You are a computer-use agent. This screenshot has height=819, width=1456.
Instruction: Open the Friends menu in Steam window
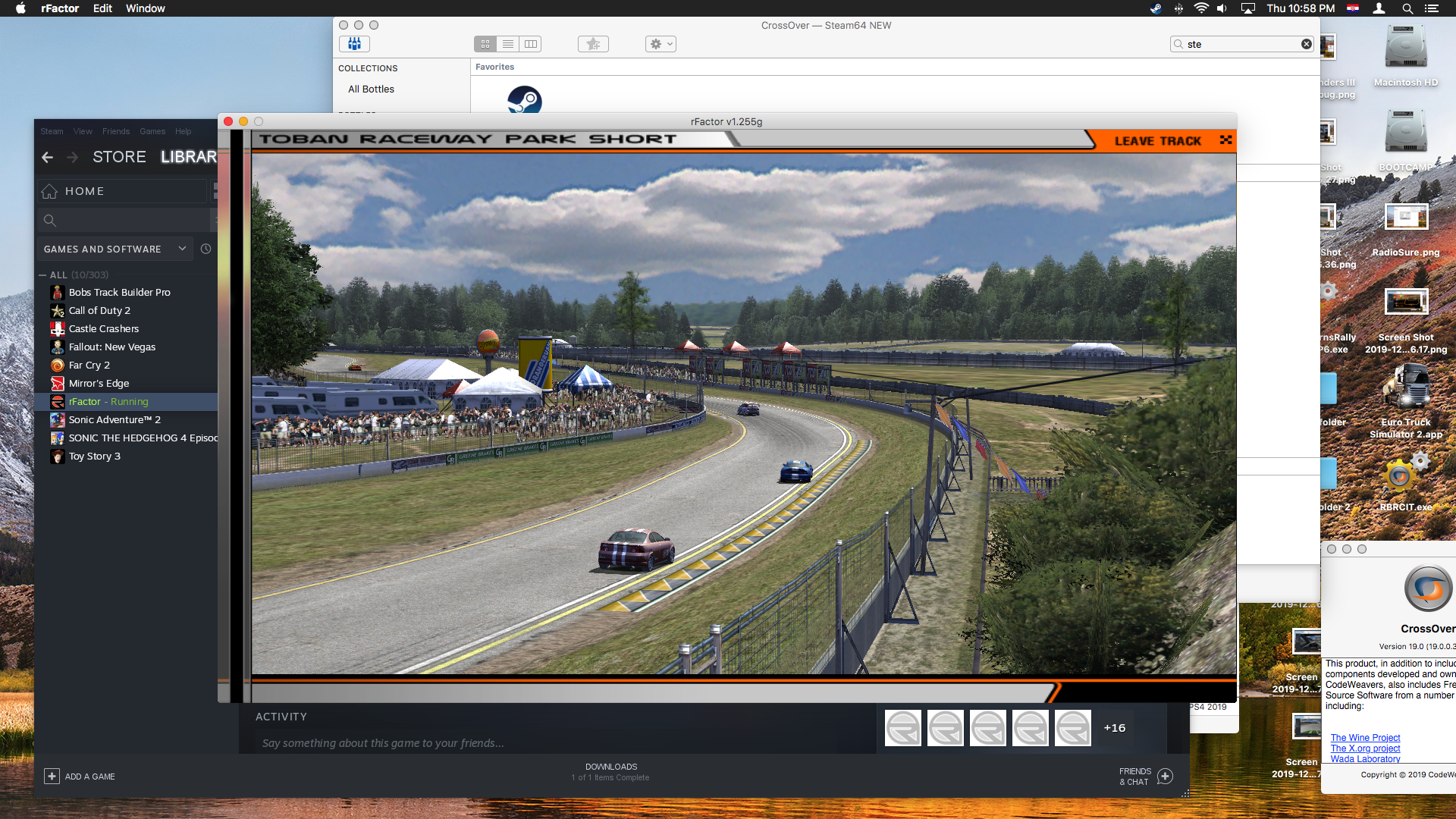(x=115, y=131)
